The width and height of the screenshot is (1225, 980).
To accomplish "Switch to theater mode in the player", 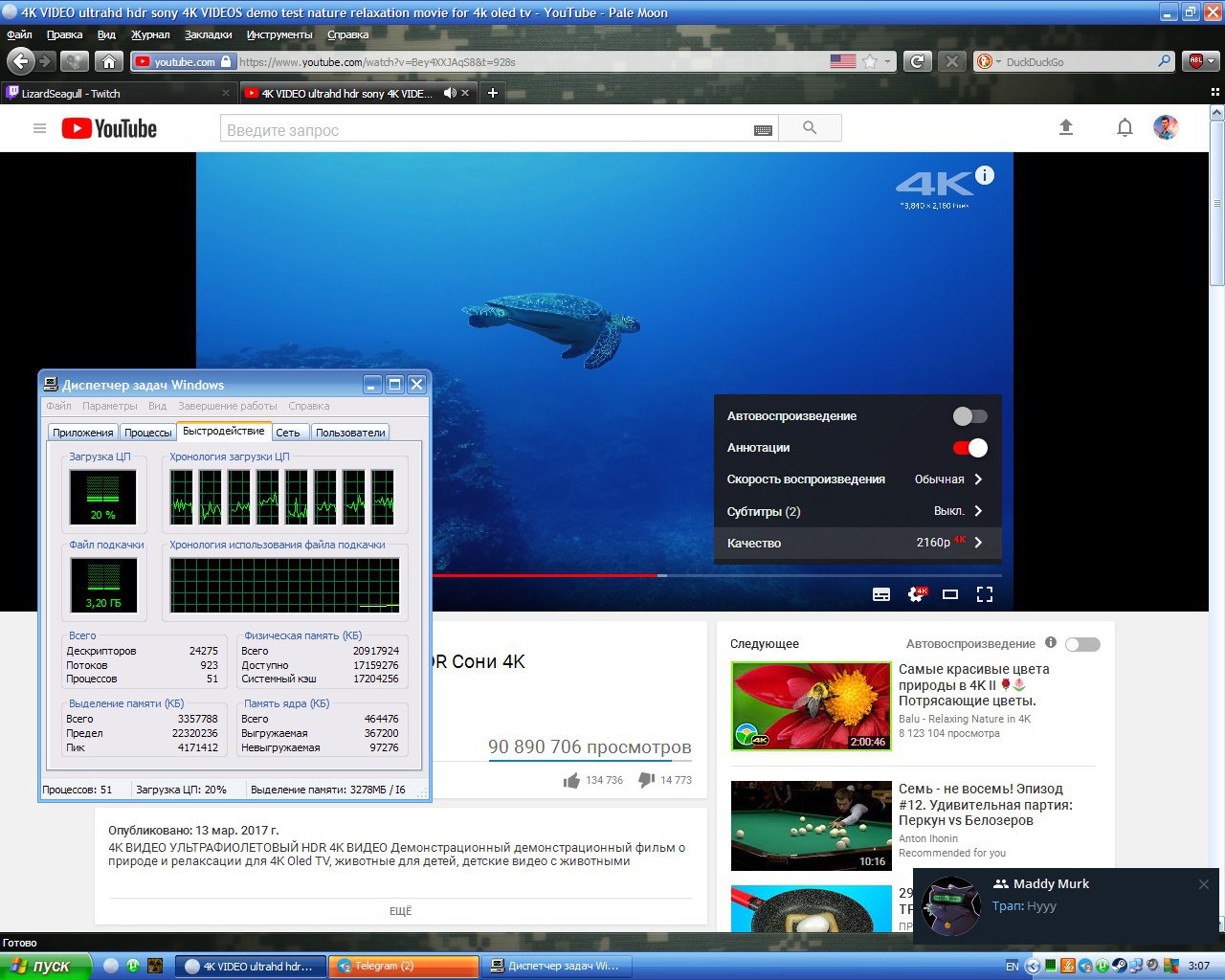I will 950,594.
